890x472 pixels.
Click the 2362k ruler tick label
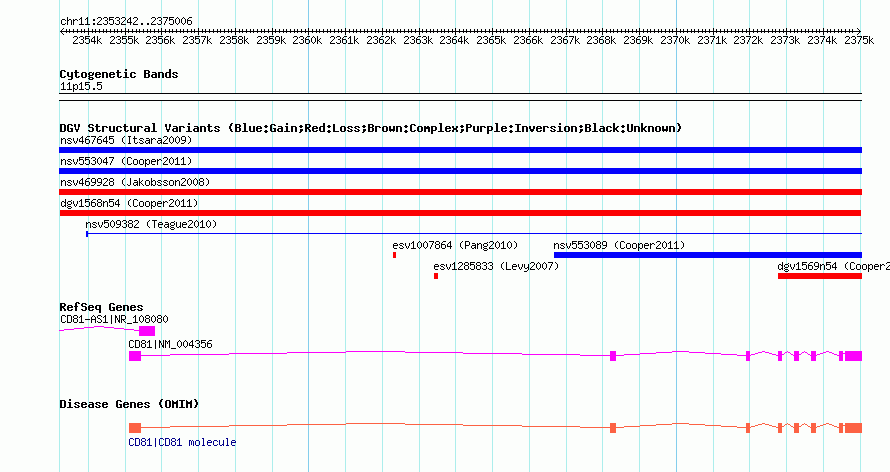(x=381, y=40)
